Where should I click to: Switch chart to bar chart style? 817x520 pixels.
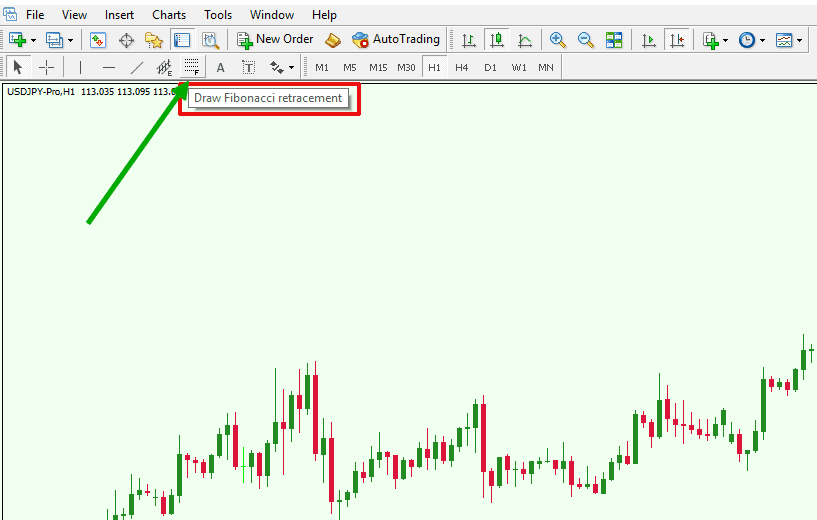click(x=469, y=40)
